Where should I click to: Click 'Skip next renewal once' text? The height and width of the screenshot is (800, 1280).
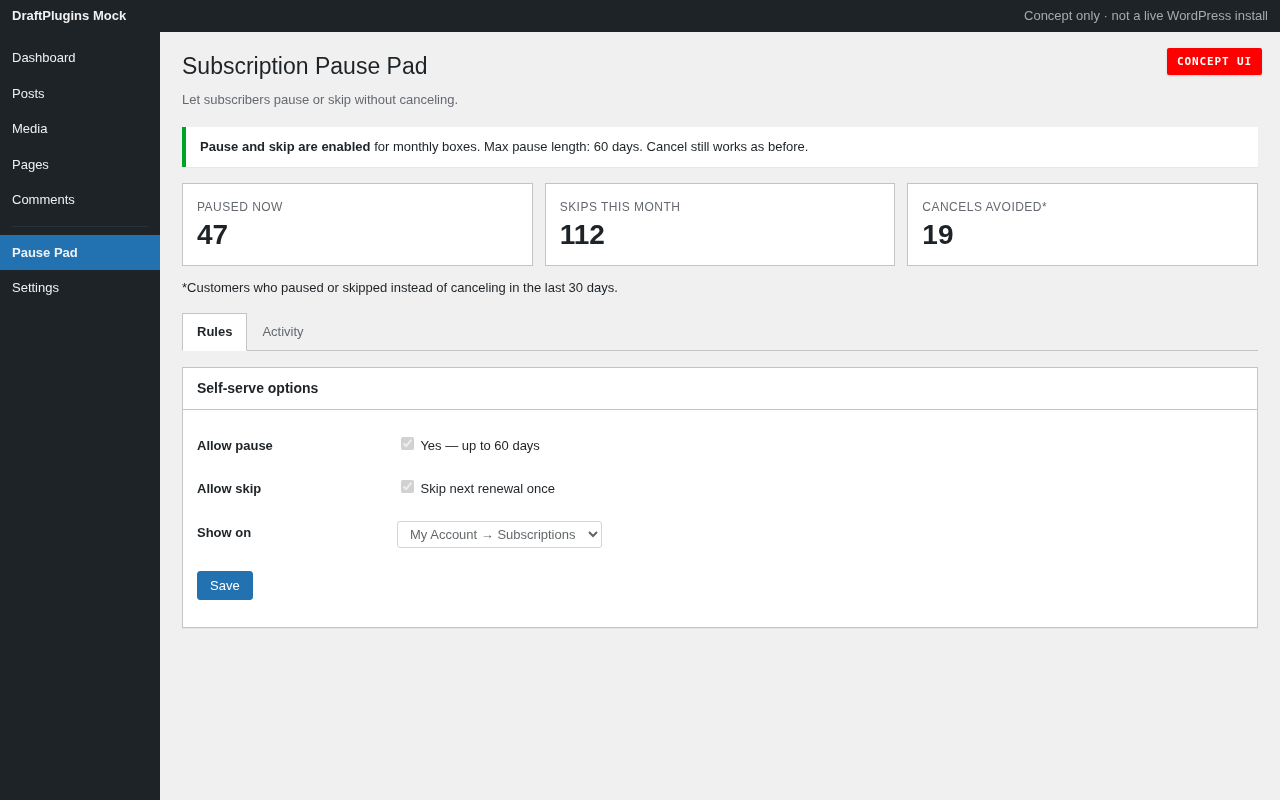(x=488, y=489)
